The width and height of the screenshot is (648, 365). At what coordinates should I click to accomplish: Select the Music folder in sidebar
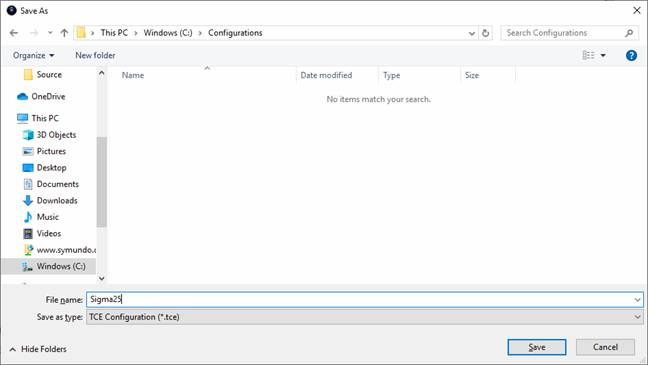pos(48,217)
